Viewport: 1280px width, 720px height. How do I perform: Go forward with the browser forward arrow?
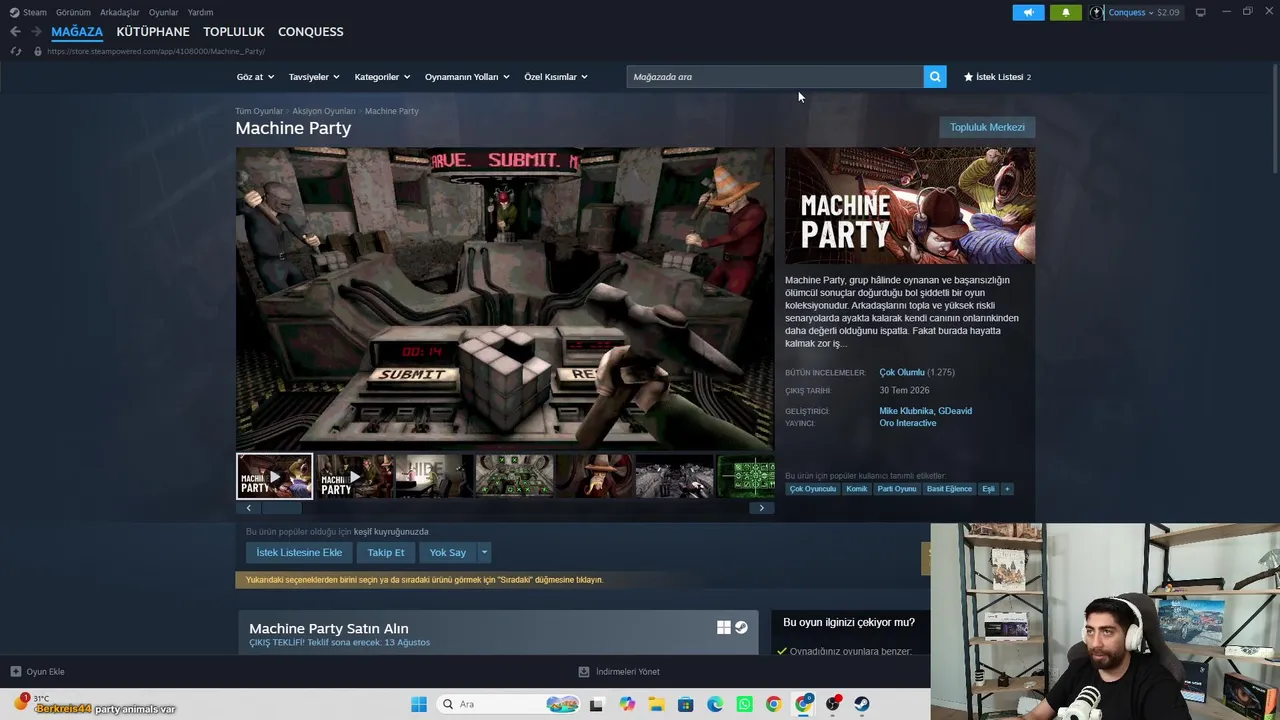pos(36,32)
